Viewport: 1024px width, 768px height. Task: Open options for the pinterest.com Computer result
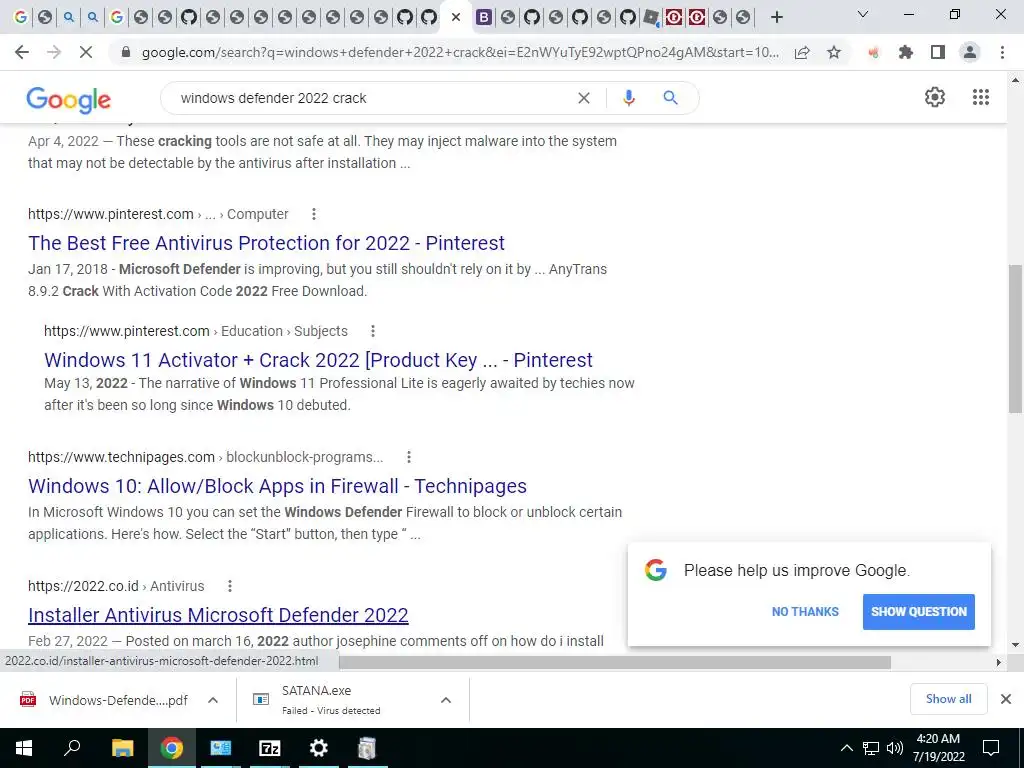click(x=314, y=214)
